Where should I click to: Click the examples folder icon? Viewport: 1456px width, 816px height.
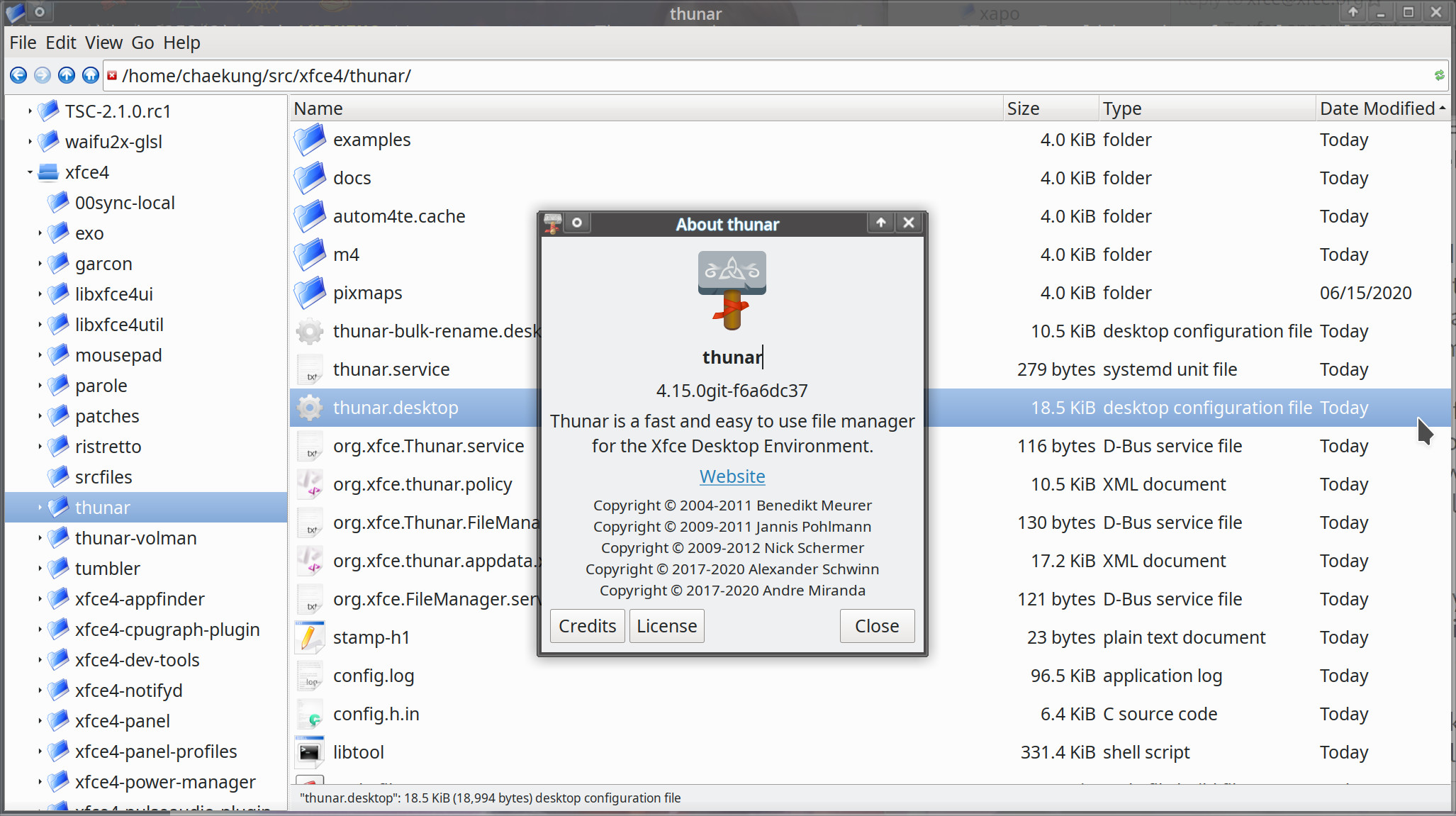tap(310, 140)
